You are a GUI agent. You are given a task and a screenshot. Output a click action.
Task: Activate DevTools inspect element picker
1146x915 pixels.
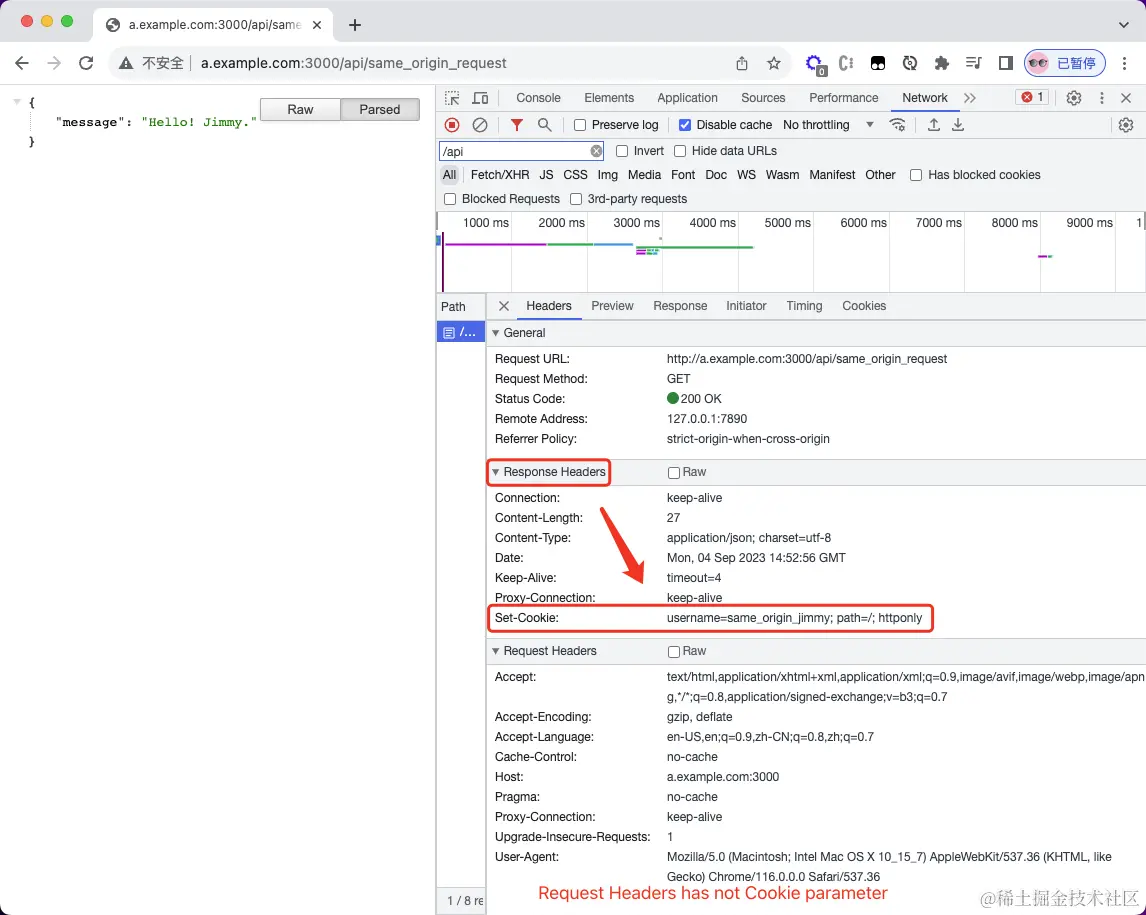(452, 98)
